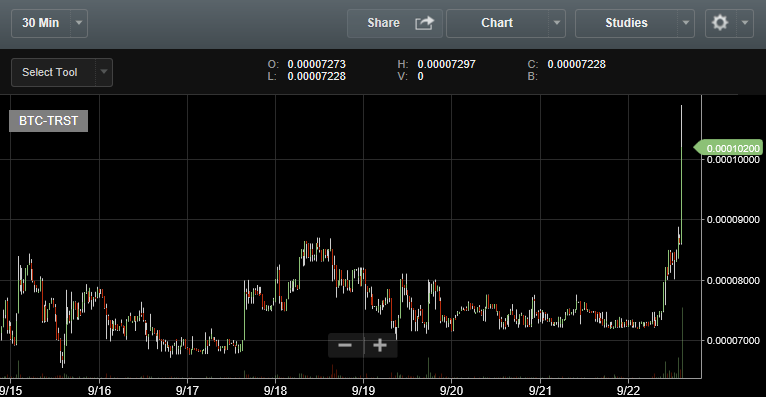The image size is (766, 397).
Task: Click the 9/17 date axis label
Action: [x=188, y=391]
